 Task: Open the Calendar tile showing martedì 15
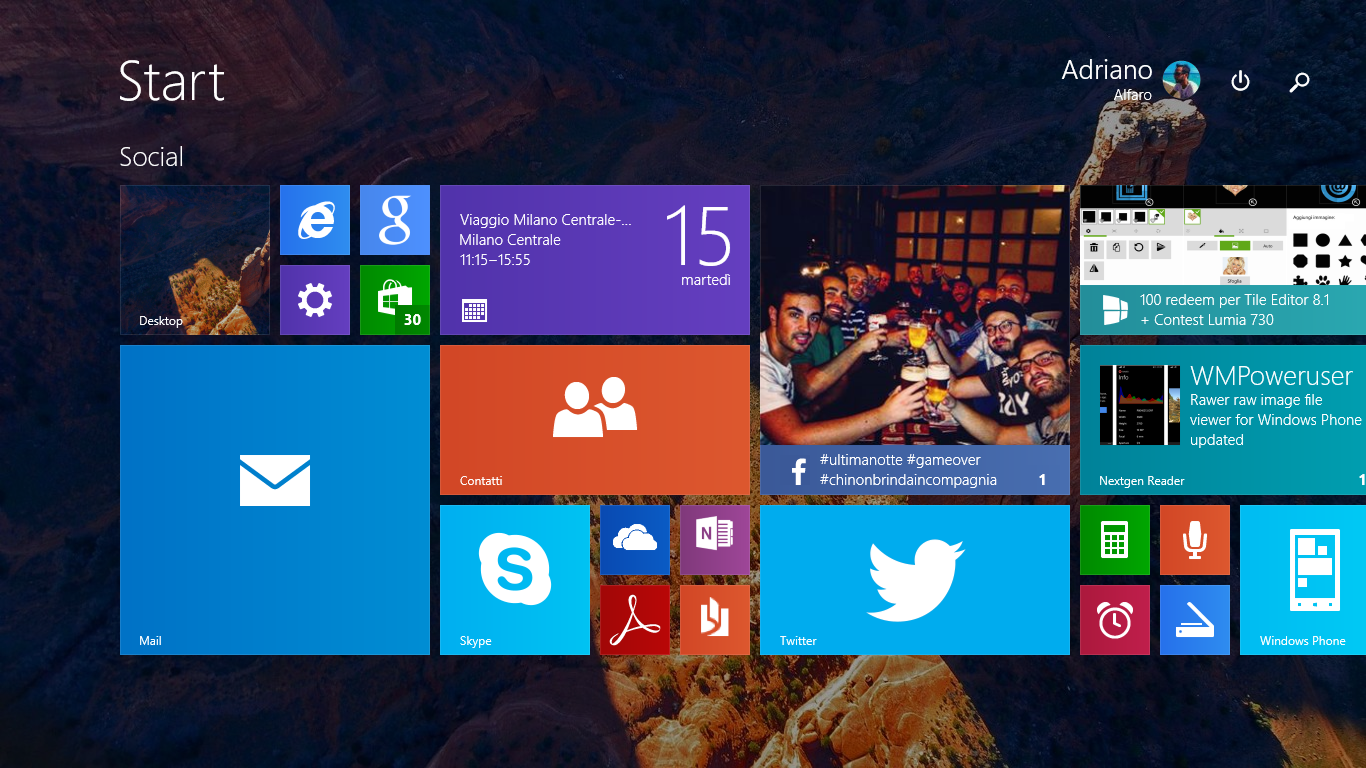[595, 260]
